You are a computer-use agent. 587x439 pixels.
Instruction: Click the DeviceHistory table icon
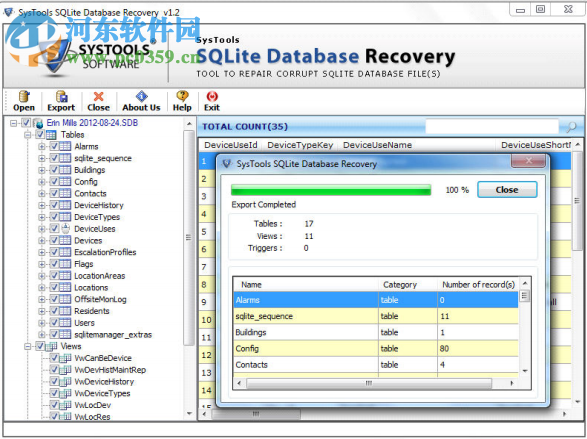(x=65, y=205)
